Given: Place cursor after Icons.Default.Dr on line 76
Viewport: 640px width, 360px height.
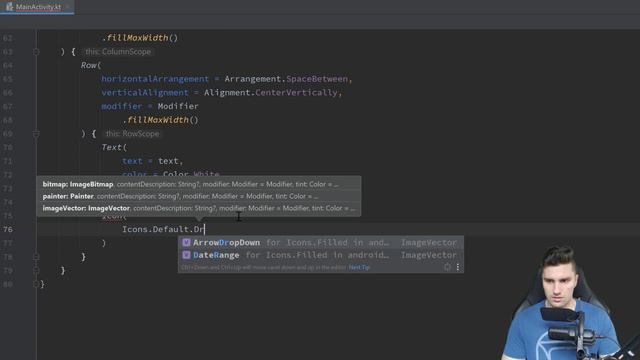Looking at the screenshot, I should 204,229.
